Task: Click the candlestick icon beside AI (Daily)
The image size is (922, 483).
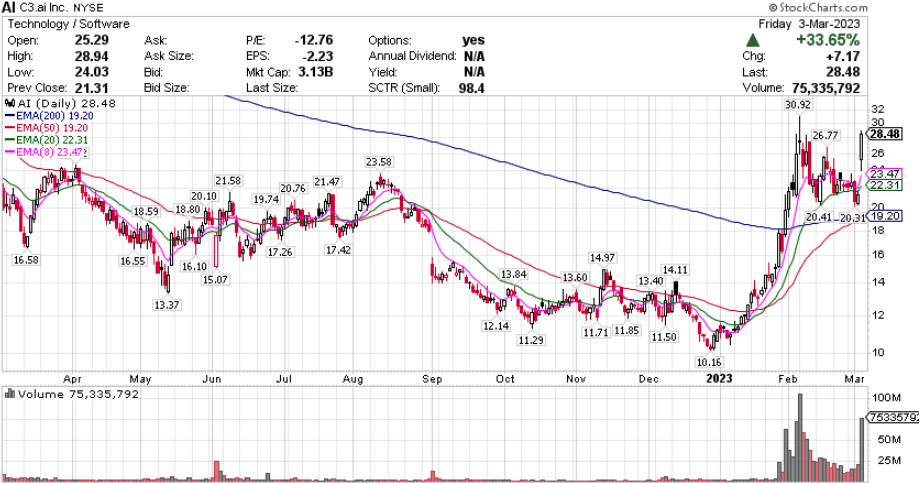Action: (10, 104)
